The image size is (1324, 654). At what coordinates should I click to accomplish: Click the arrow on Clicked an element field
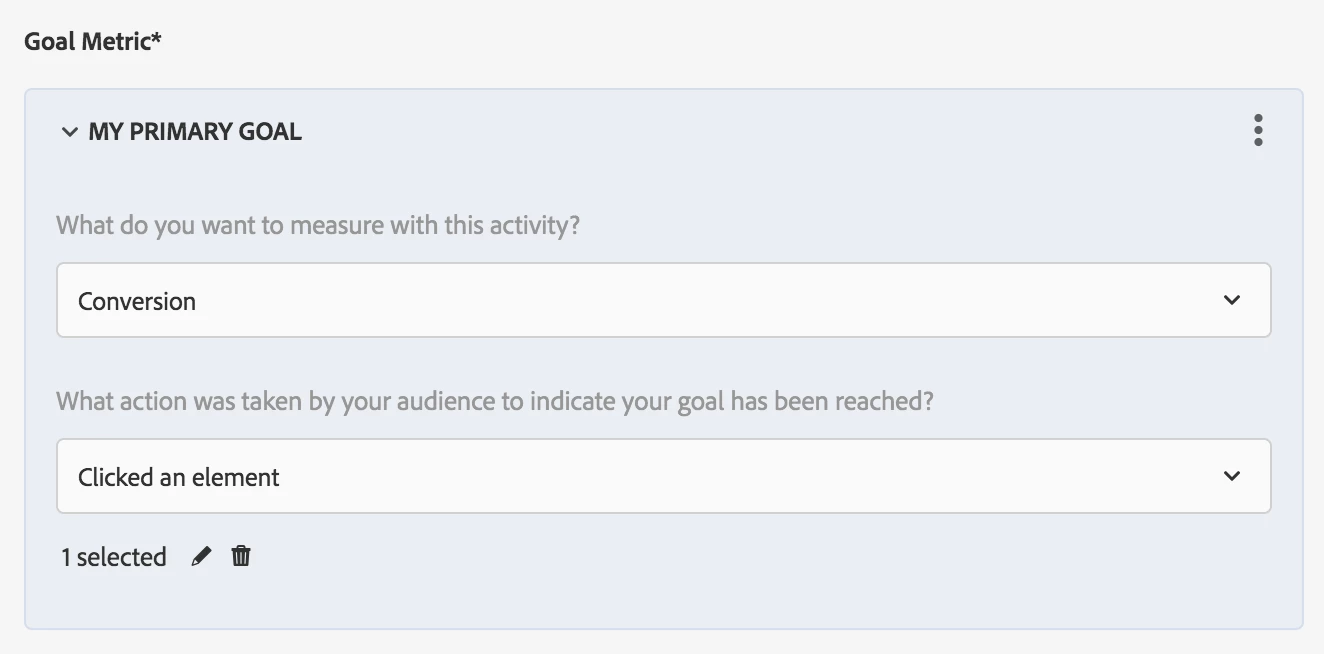tap(1231, 476)
